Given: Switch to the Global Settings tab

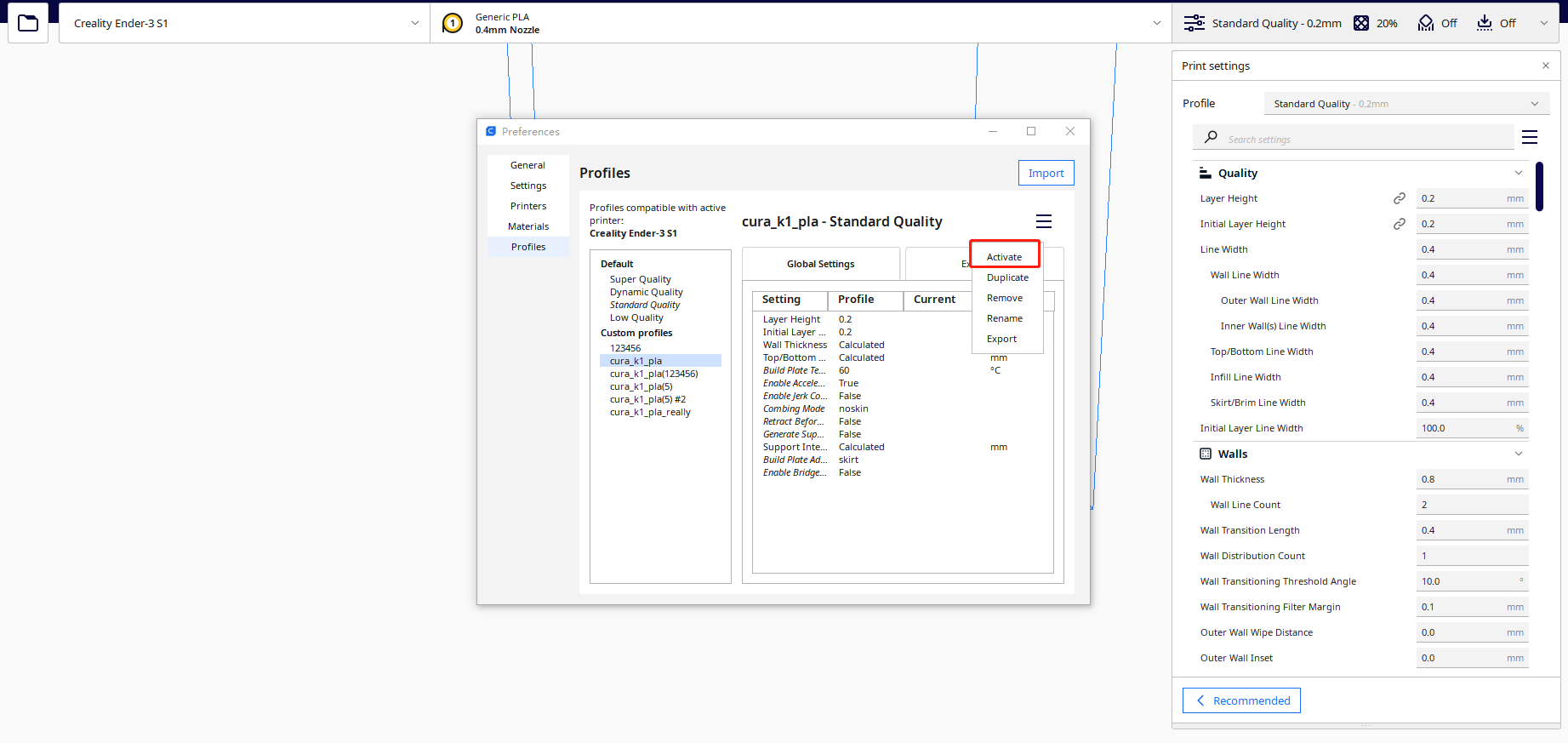Looking at the screenshot, I should tap(821, 264).
